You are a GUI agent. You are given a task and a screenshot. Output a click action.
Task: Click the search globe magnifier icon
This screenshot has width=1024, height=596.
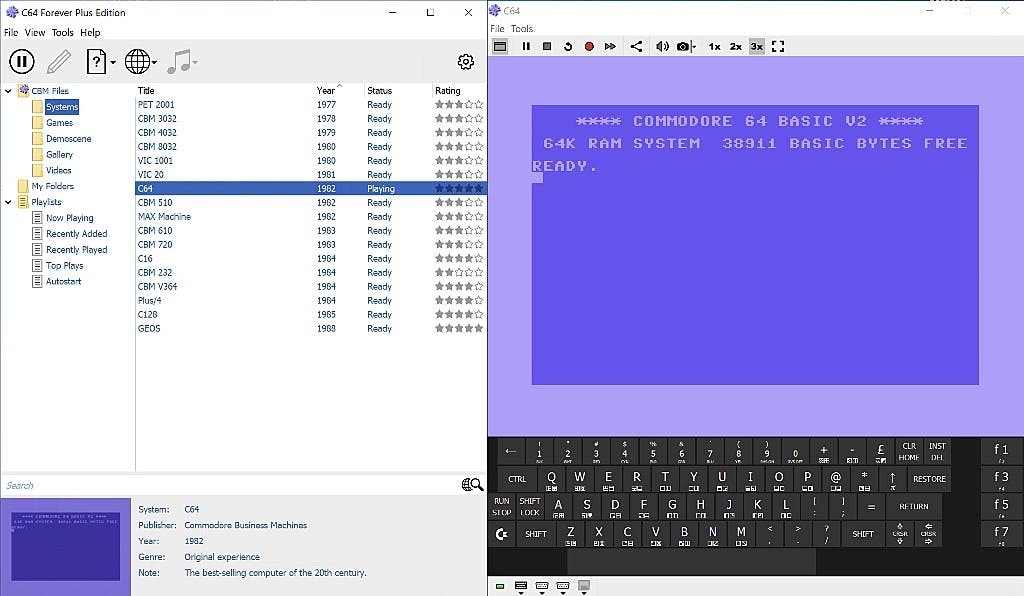(472, 484)
